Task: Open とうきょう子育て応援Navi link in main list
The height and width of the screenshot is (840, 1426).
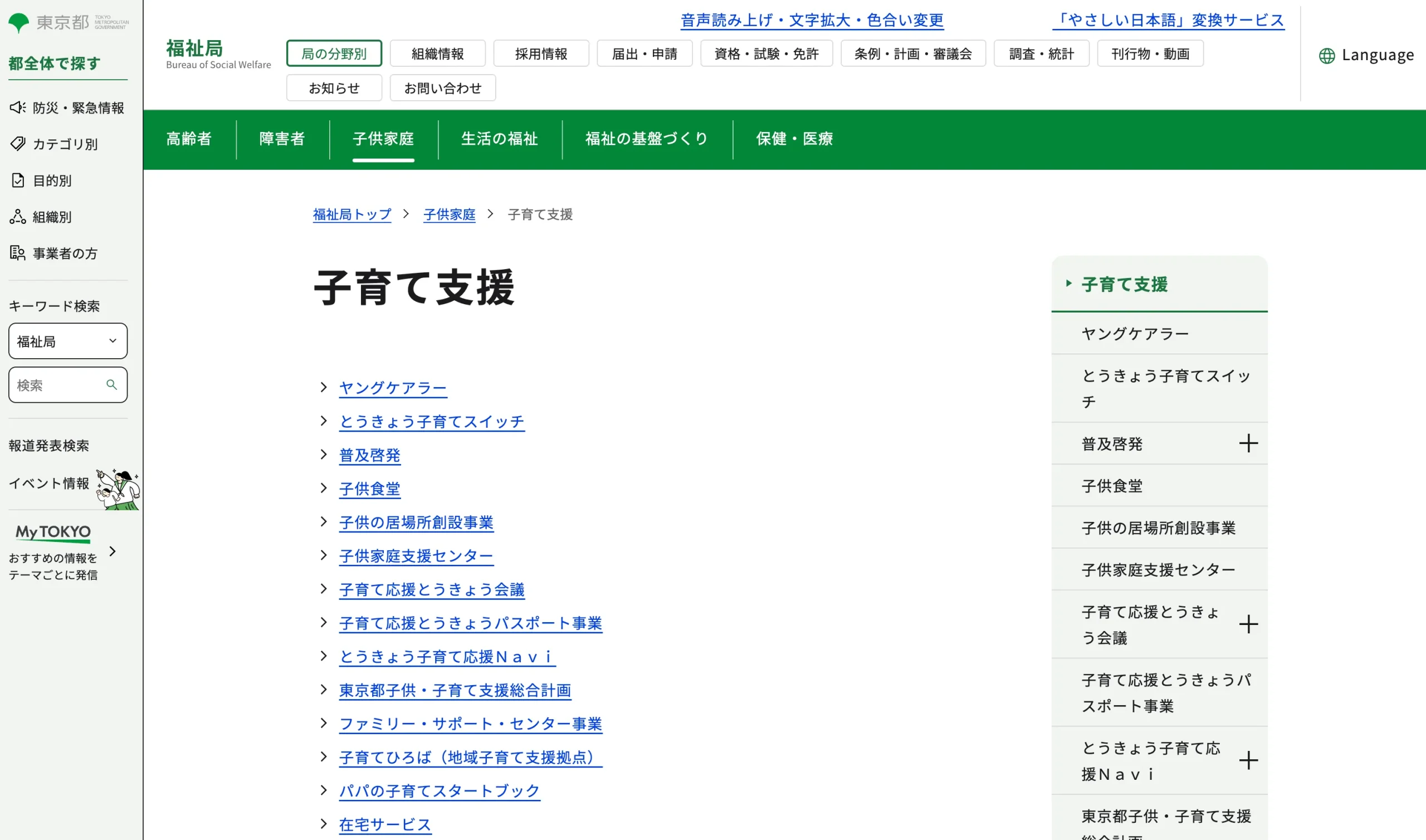Action: (x=447, y=657)
